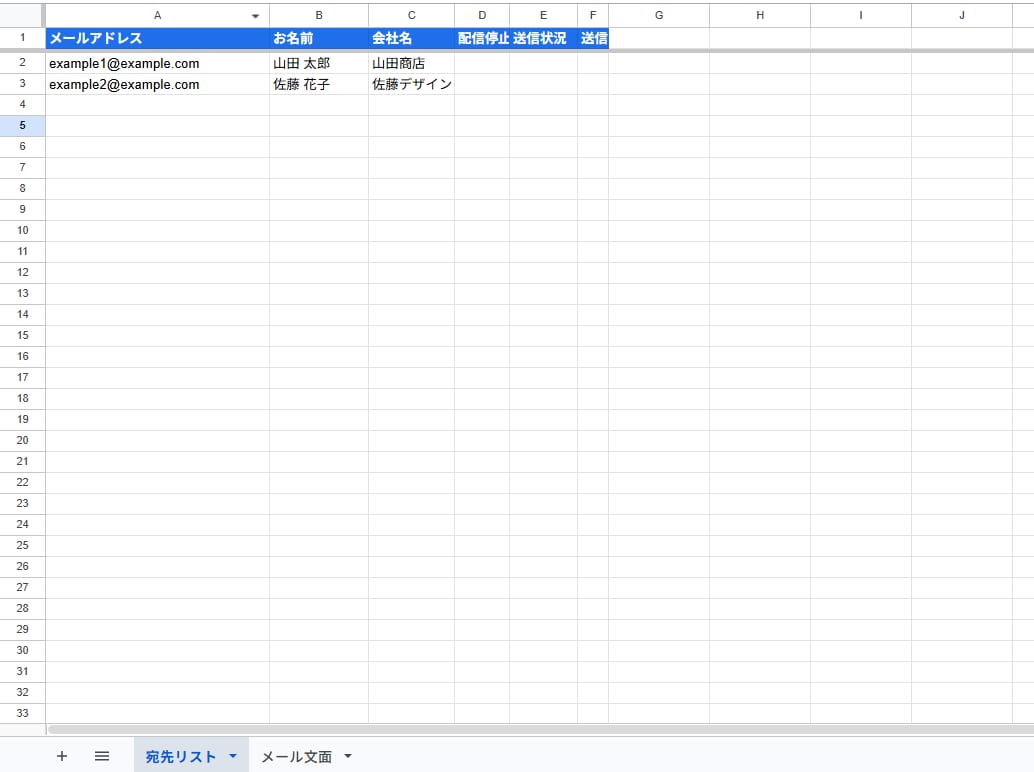Select row 33 header
1034x772 pixels.
point(22,713)
